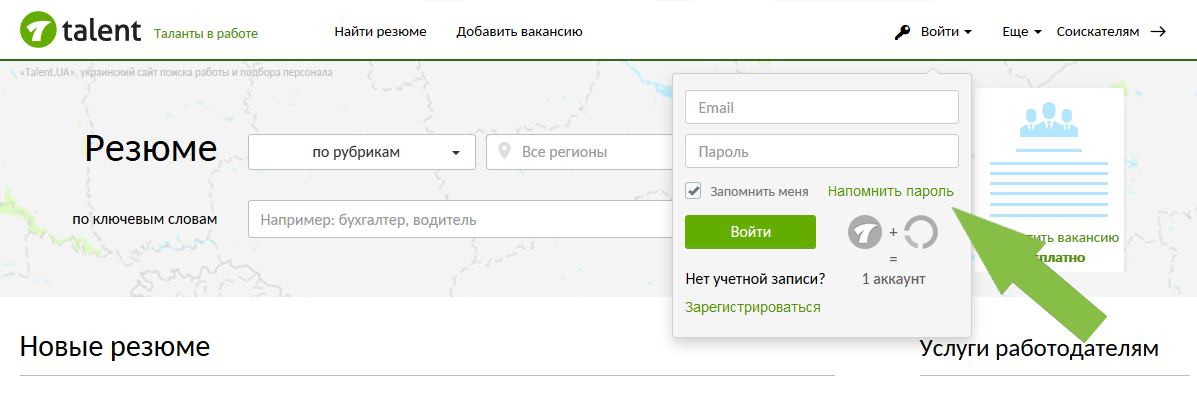
Task: Click the key icon beside Войти
Action: (902, 32)
